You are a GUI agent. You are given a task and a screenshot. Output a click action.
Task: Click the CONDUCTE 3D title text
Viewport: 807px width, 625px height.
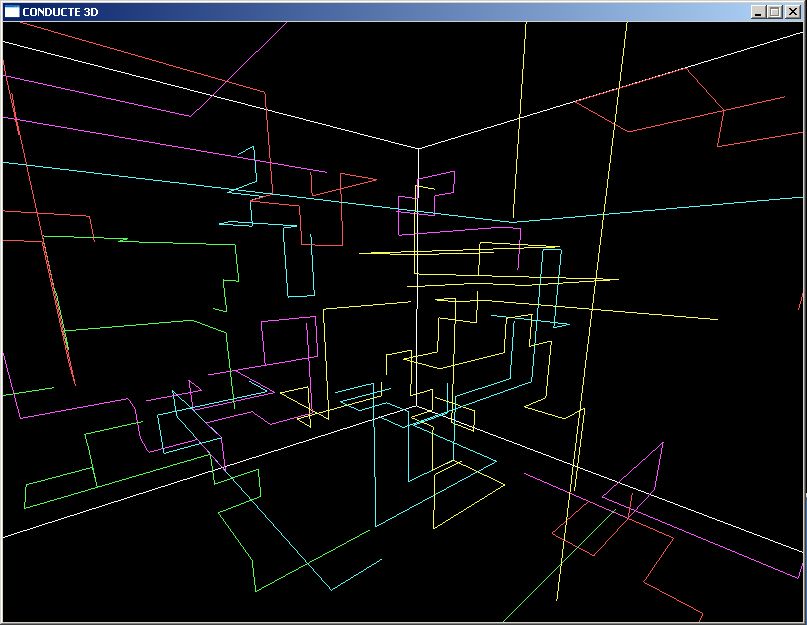pyautogui.click(x=60, y=12)
